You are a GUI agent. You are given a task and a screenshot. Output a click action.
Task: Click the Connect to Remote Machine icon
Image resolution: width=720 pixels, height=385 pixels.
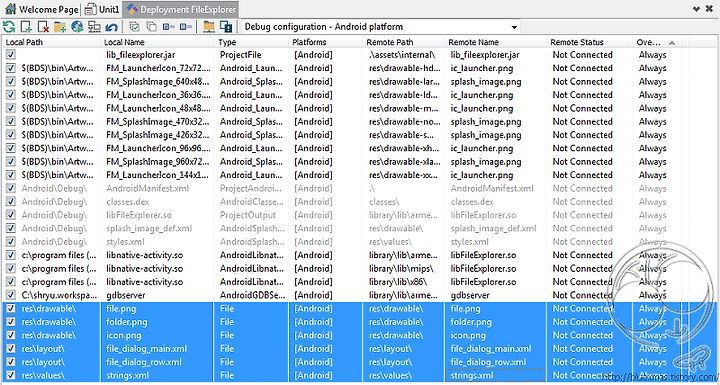click(x=94, y=27)
